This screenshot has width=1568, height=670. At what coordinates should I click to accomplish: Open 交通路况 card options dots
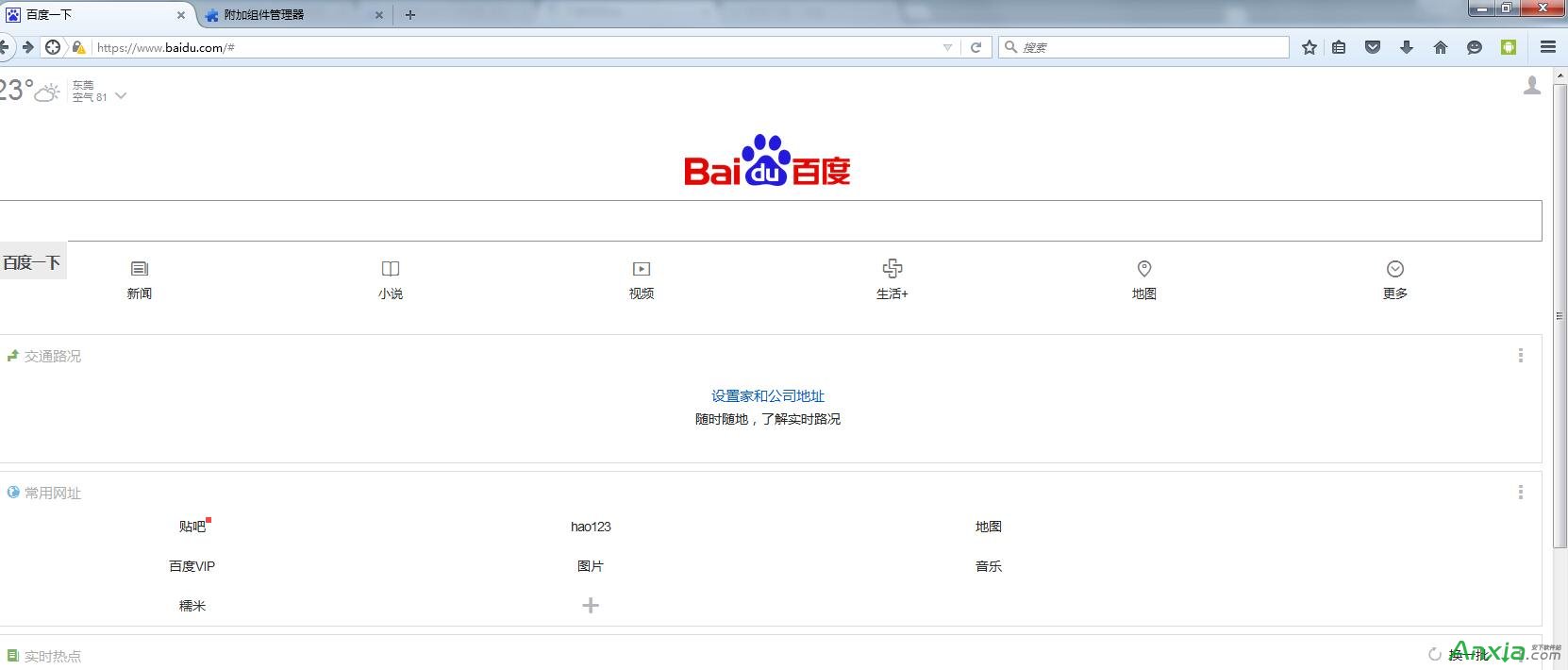click(1520, 356)
